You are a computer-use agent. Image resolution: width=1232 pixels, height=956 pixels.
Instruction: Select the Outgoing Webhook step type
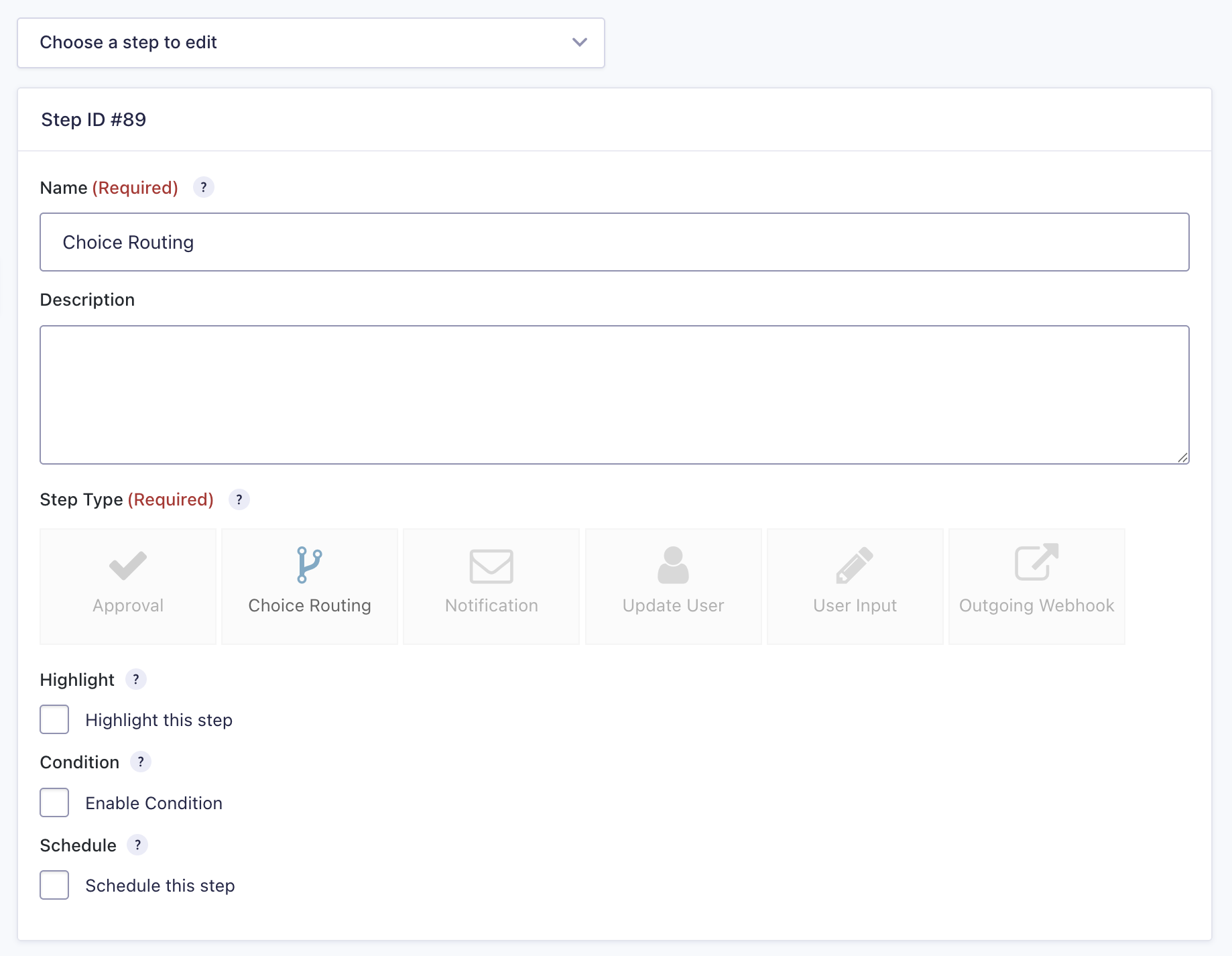pos(1037,587)
